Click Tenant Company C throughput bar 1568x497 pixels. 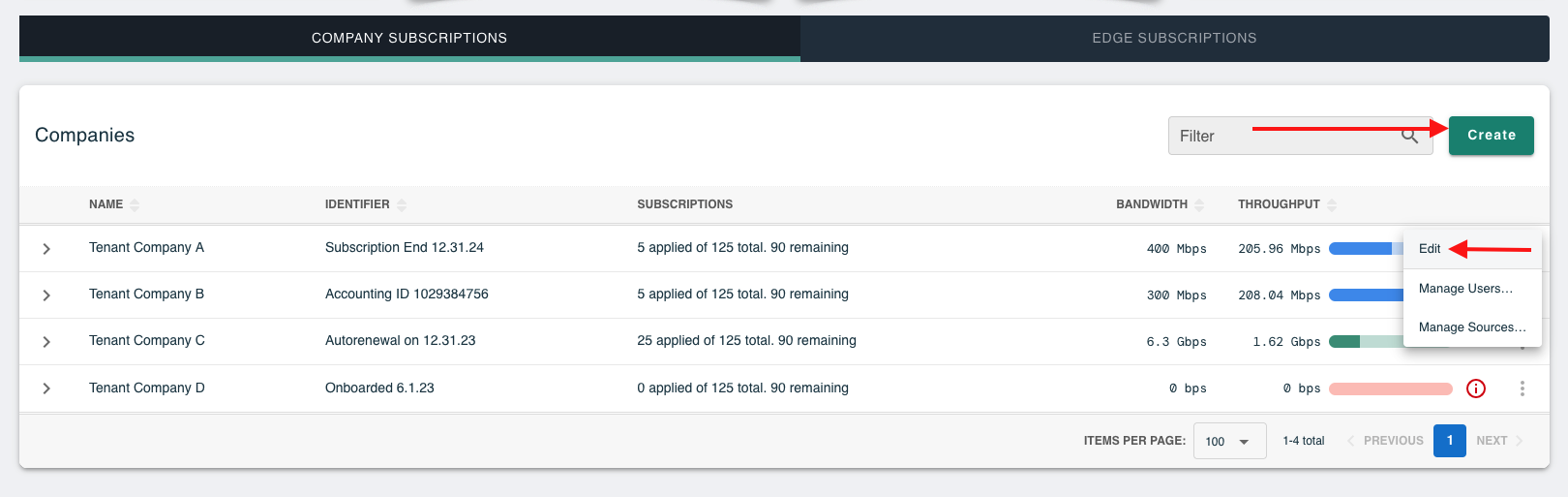click(1366, 342)
